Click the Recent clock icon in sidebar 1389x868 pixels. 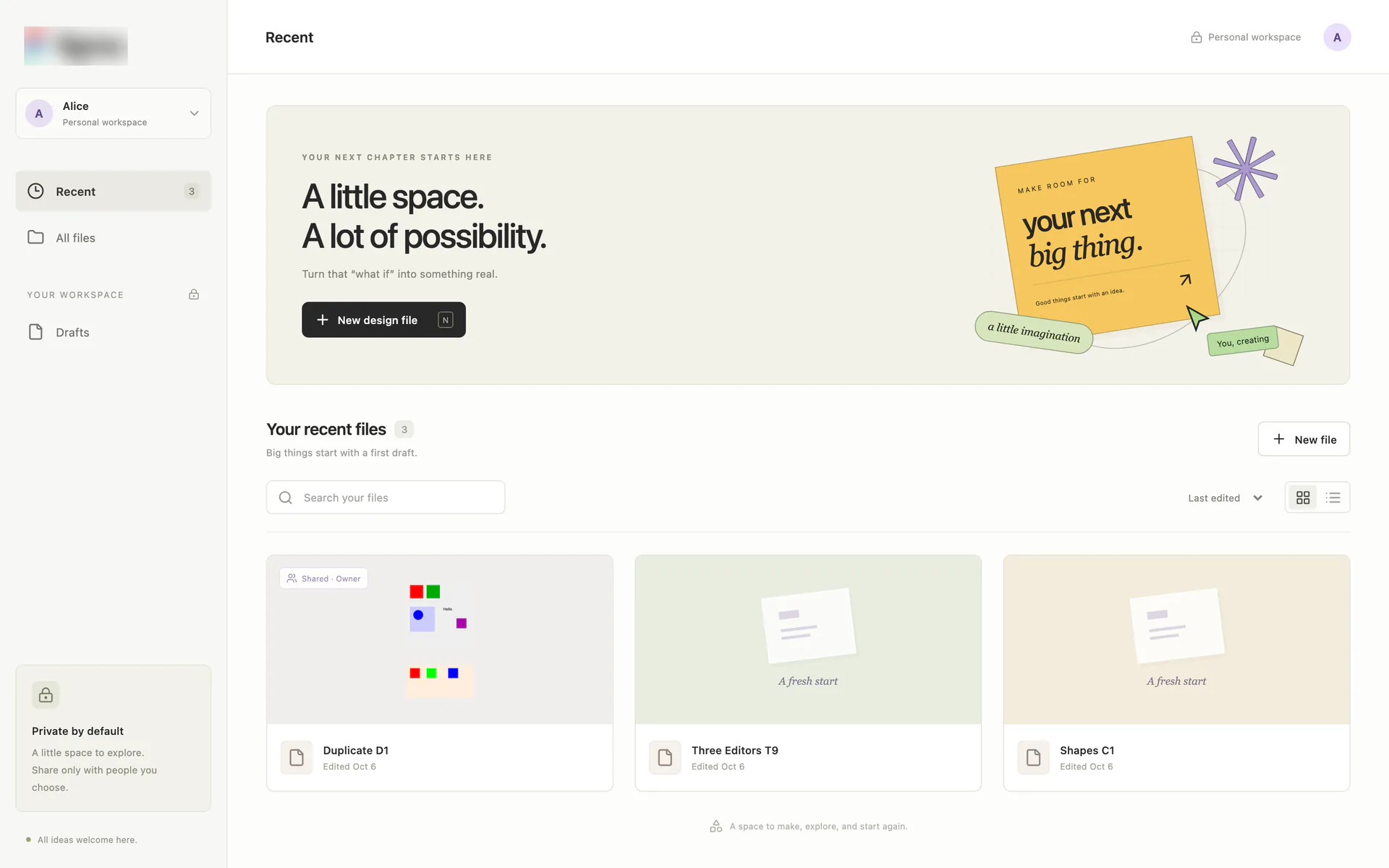(35, 191)
